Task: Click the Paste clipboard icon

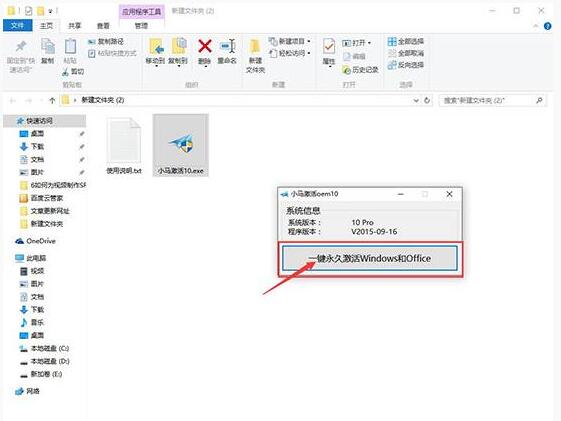Action: 70,46
